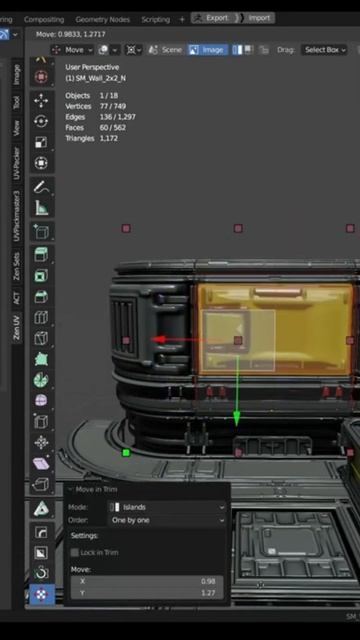The width and height of the screenshot is (360, 640).
Task: Switch to the Compositing workspace tab
Action: [44, 19]
